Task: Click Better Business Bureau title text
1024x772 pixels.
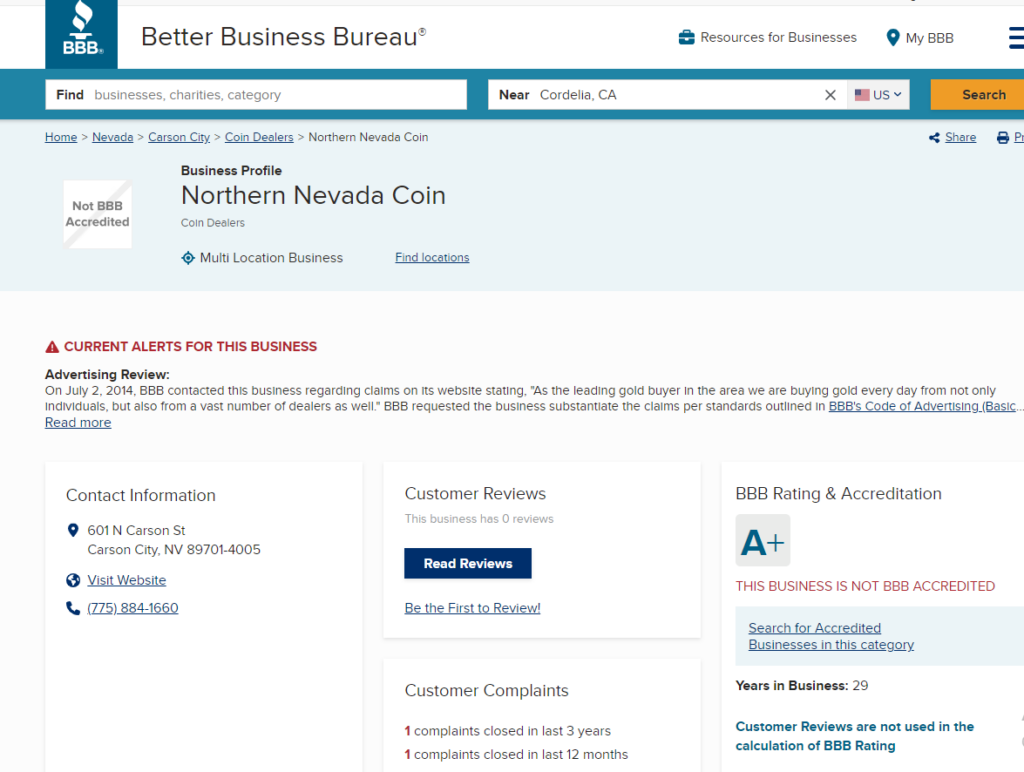Action: (283, 37)
